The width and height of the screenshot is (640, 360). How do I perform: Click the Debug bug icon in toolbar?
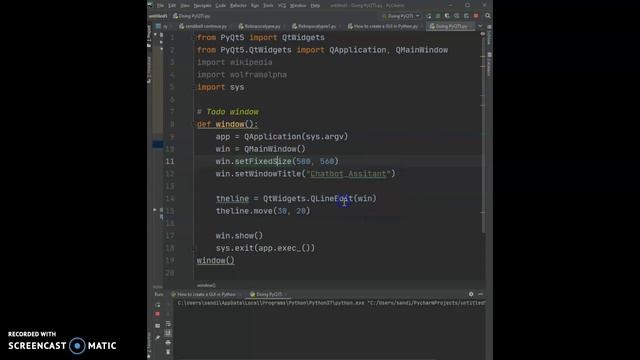tap(438, 16)
